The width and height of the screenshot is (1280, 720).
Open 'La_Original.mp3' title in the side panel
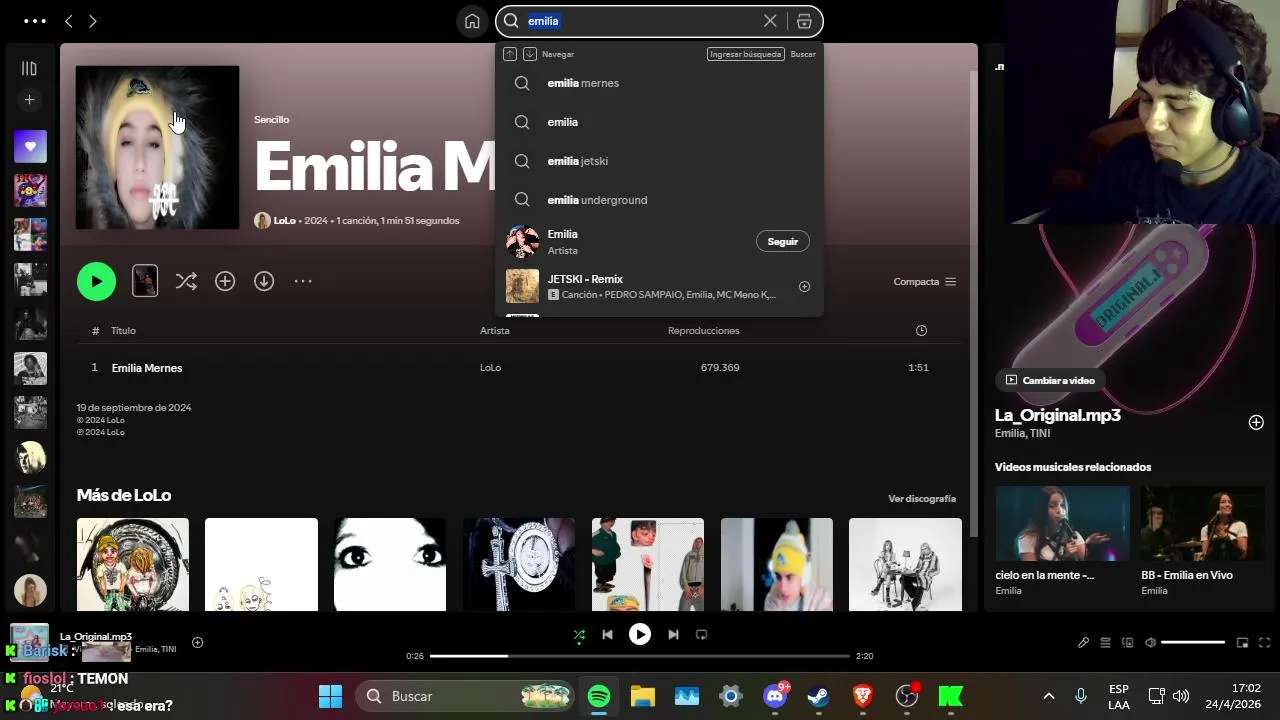point(1058,415)
